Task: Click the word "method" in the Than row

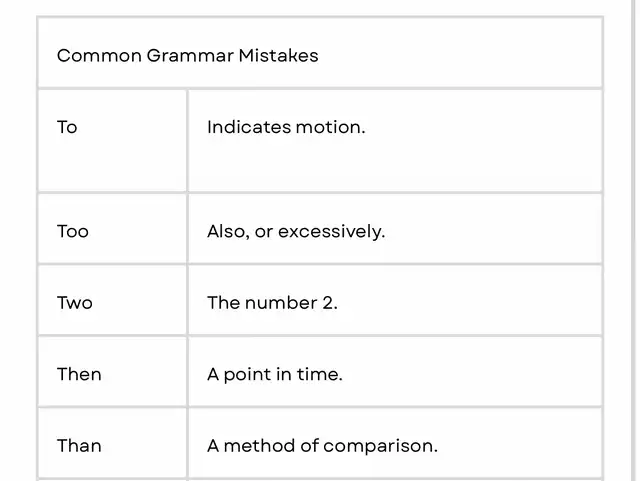Action: coord(255,445)
